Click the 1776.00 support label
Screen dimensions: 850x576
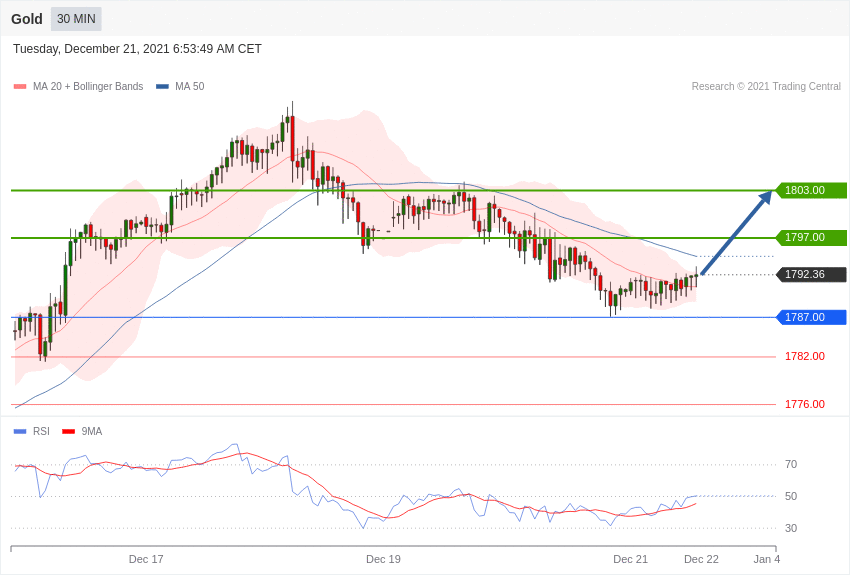coord(805,404)
